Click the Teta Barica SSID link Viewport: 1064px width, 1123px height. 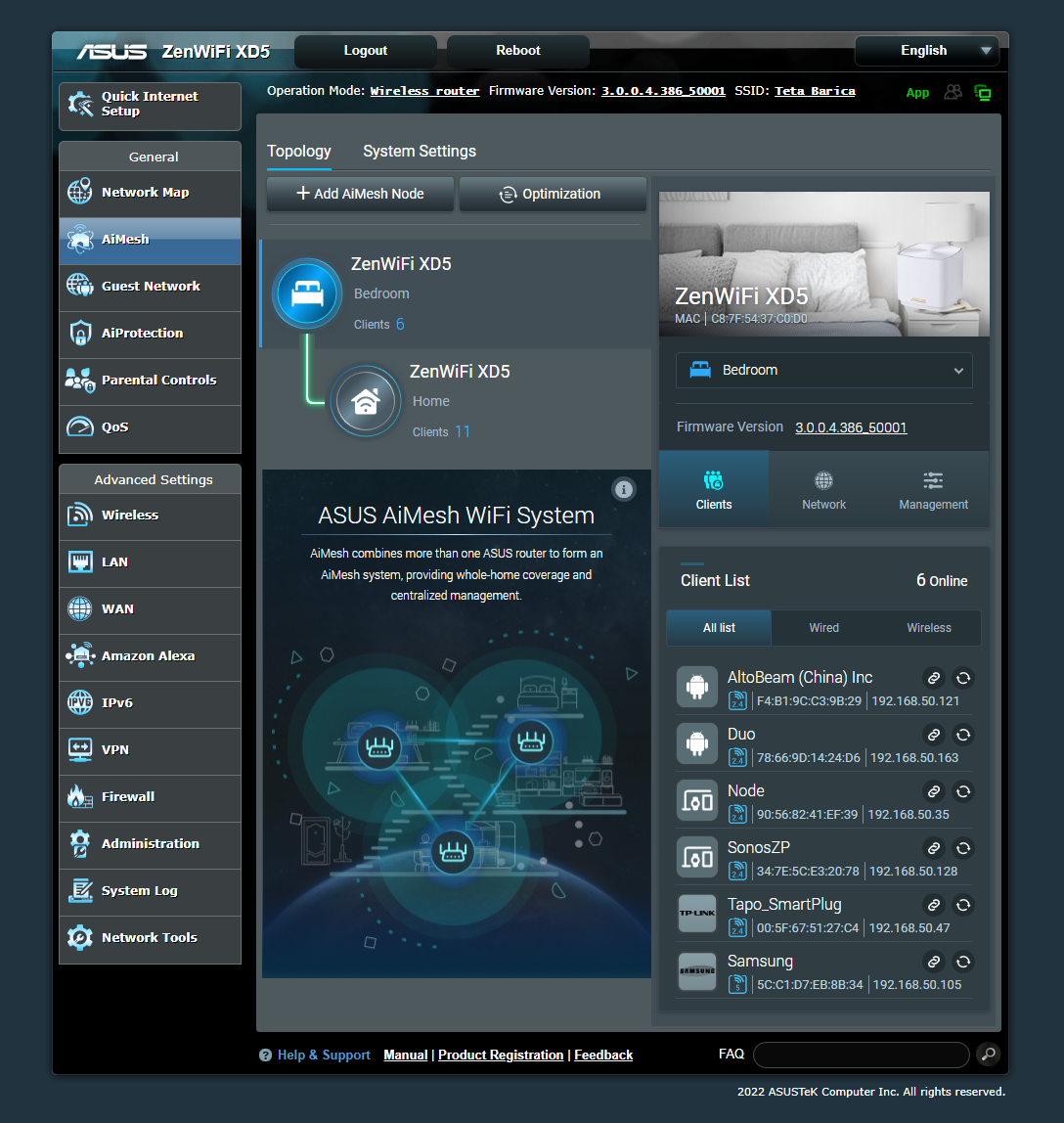(815, 91)
